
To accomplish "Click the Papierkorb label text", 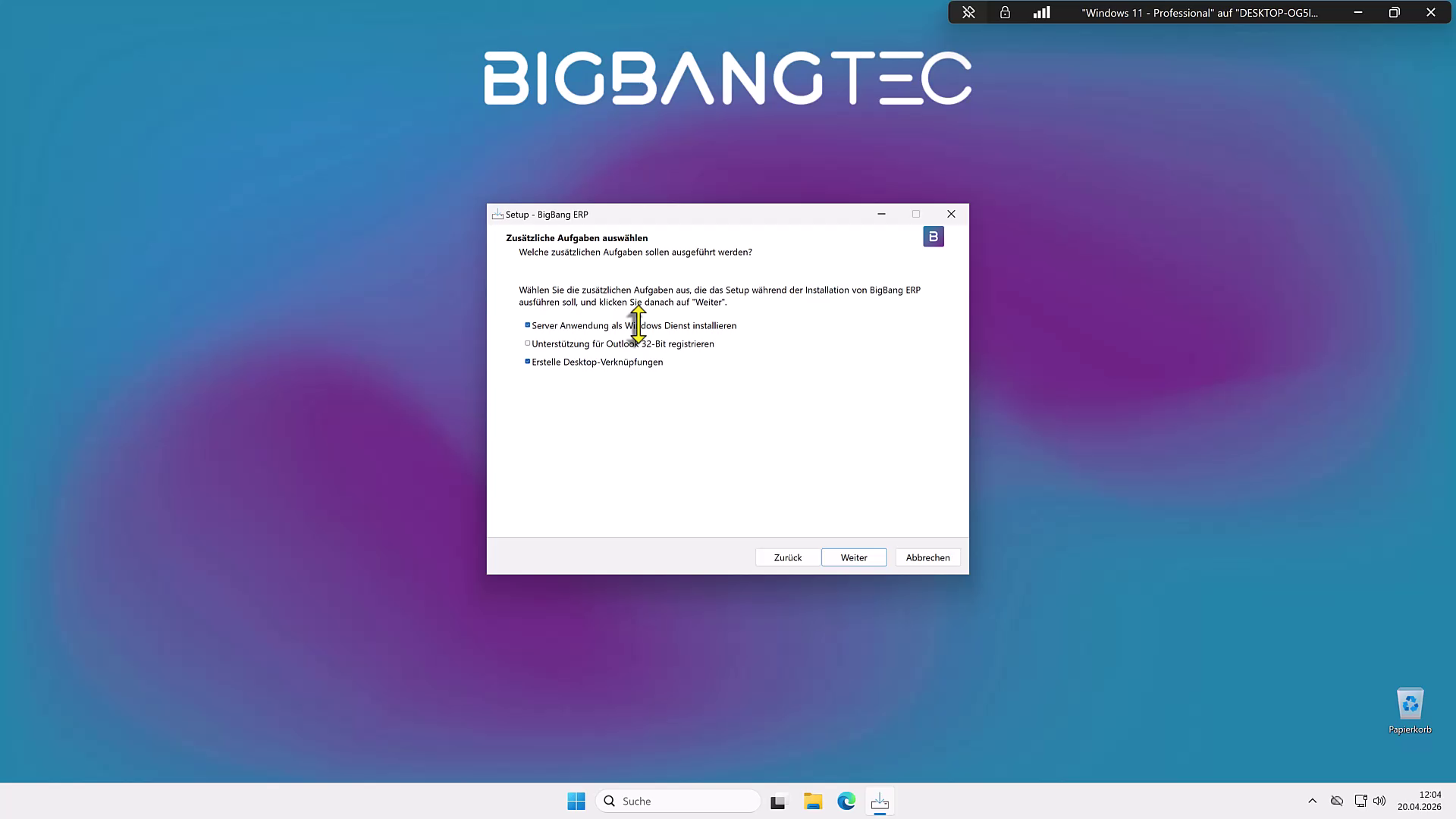I will click(1410, 730).
